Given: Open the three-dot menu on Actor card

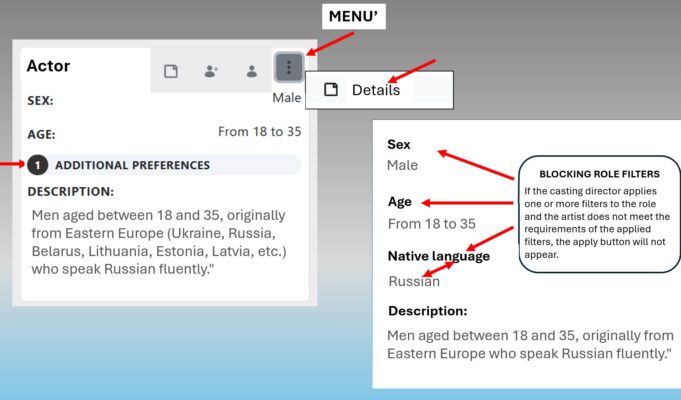Looking at the screenshot, I should pyautogui.click(x=288, y=69).
